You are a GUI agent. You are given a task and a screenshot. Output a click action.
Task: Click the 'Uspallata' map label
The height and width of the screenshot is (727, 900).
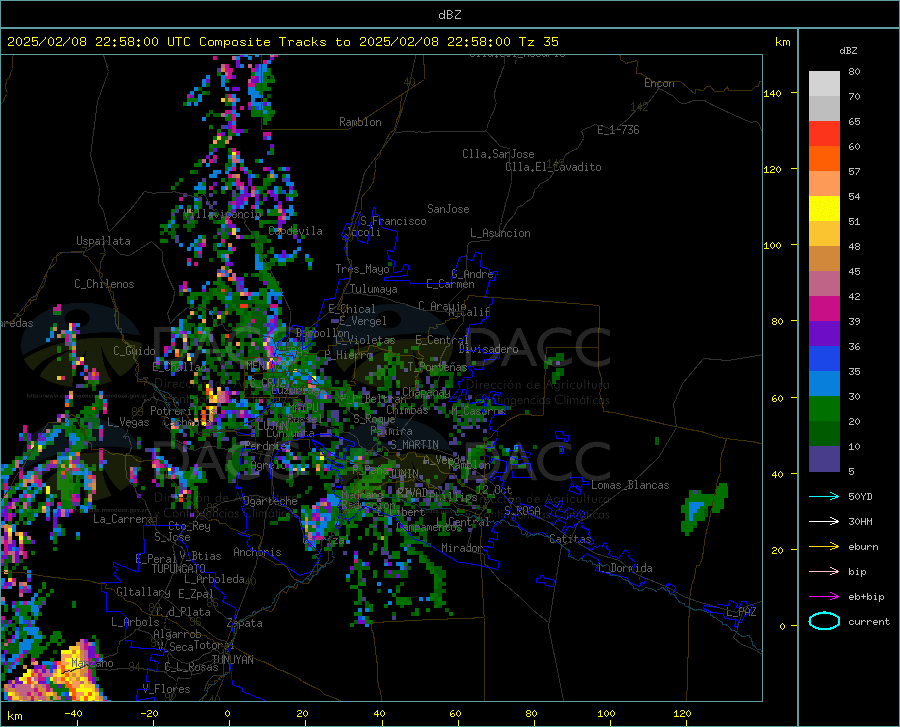[x=103, y=241]
